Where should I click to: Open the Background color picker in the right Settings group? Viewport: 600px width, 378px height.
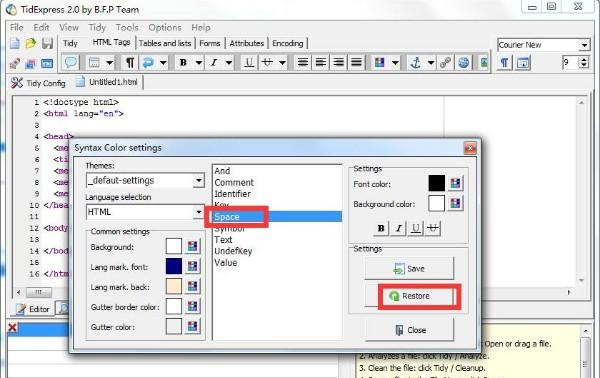(x=455, y=203)
